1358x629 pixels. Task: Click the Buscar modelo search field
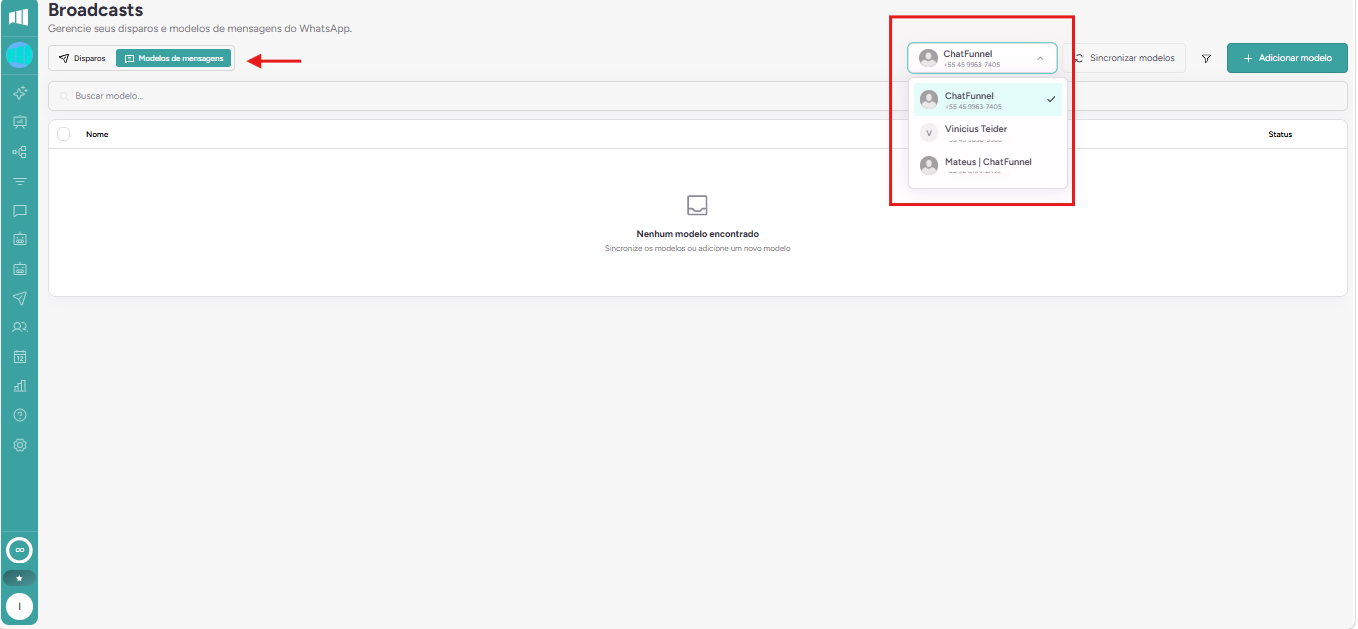(x=697, y=96)
